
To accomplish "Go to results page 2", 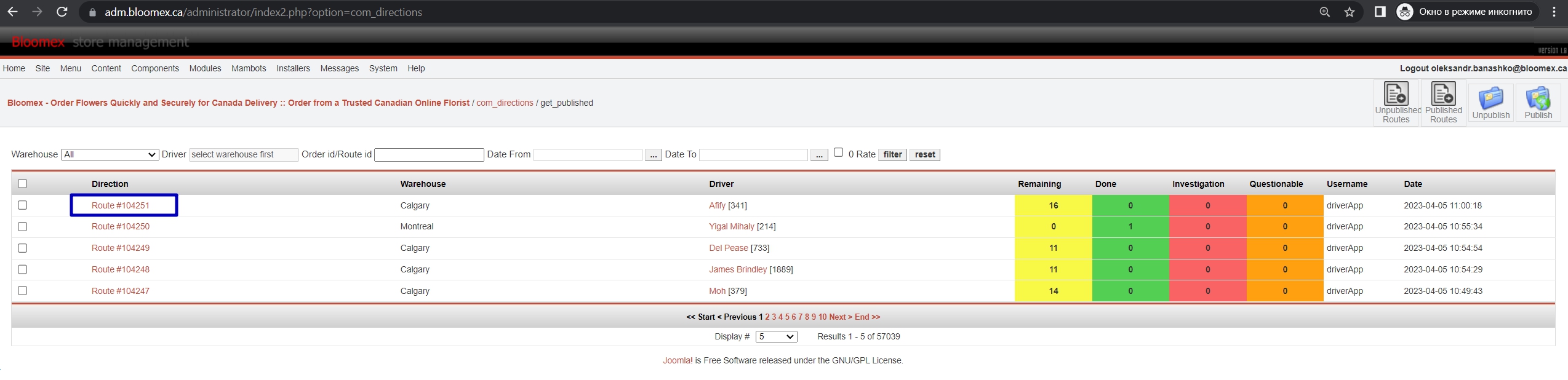I will 767,317.
